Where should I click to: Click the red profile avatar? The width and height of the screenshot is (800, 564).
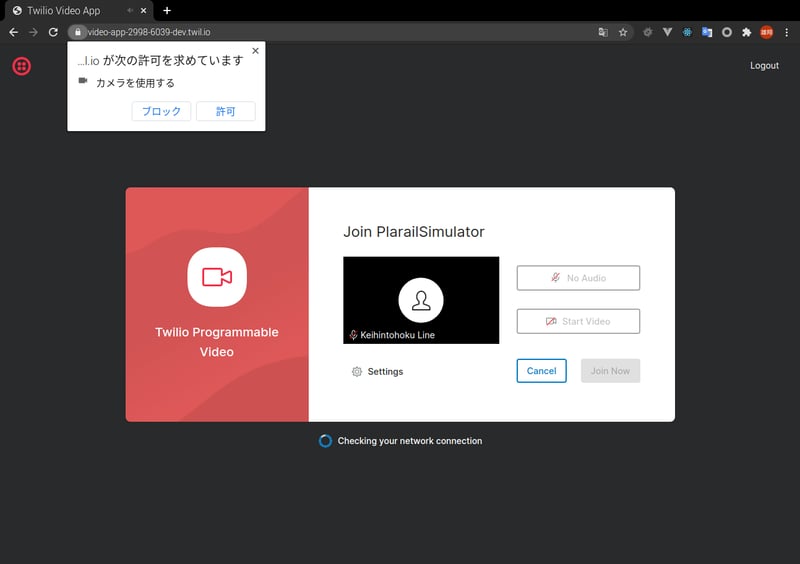pos(766,32)
